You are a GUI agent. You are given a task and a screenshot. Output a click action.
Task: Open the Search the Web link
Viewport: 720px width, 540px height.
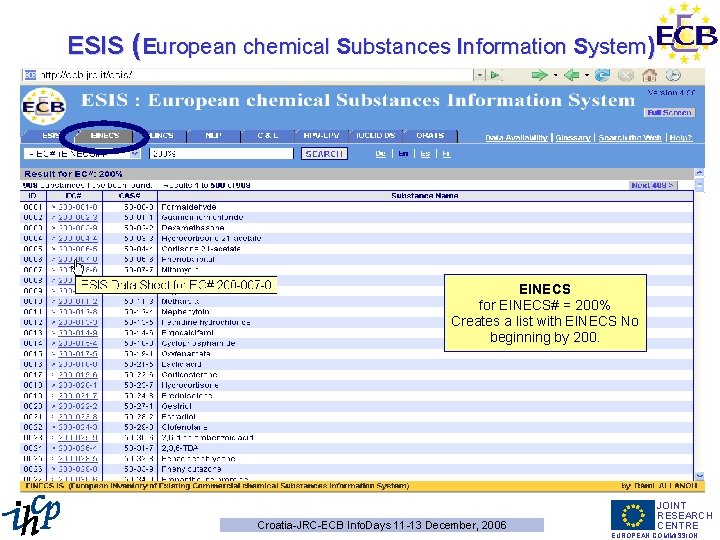(x=630, y=138)
